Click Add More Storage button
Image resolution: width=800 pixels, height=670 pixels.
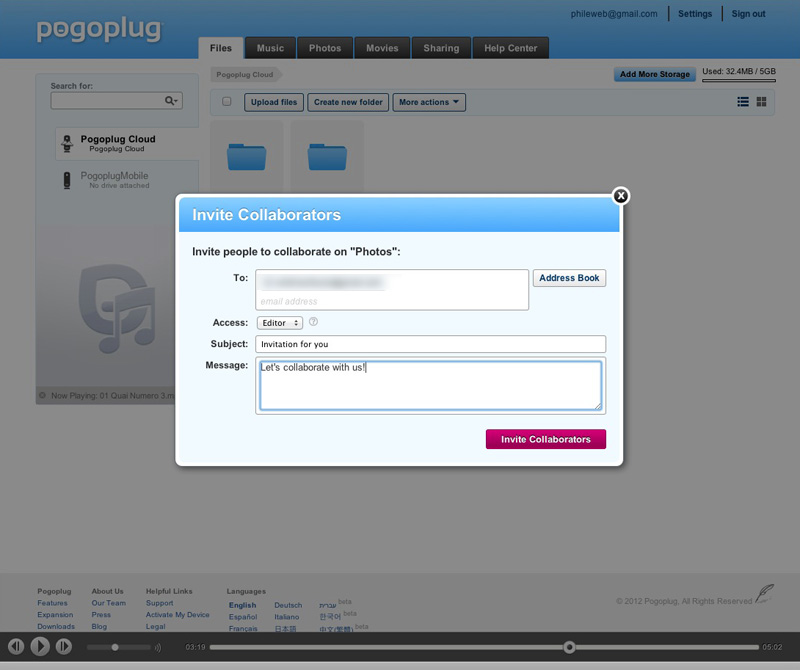(655, 75)
